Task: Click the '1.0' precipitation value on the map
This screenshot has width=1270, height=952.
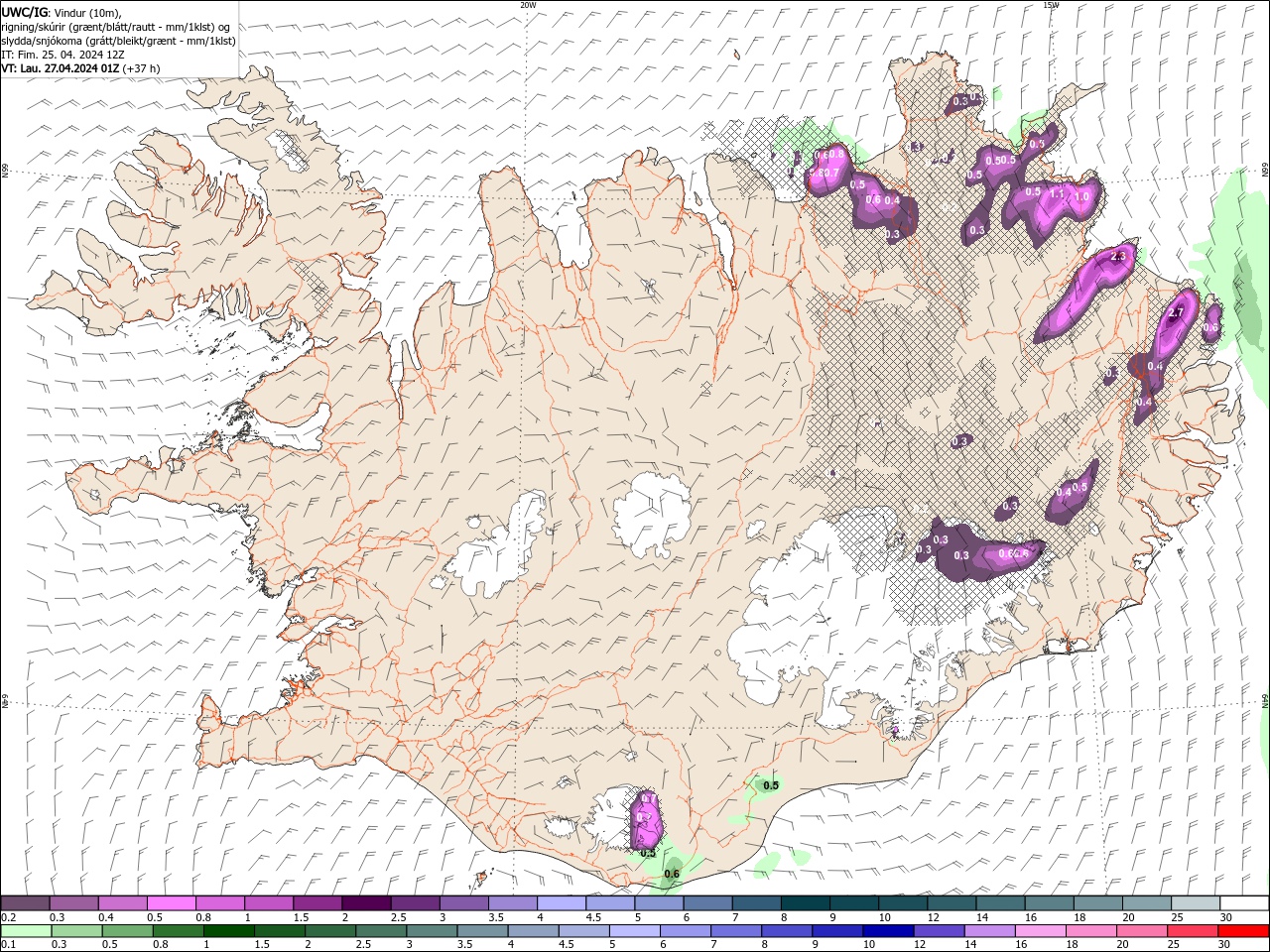Action: click(1081, 196)
